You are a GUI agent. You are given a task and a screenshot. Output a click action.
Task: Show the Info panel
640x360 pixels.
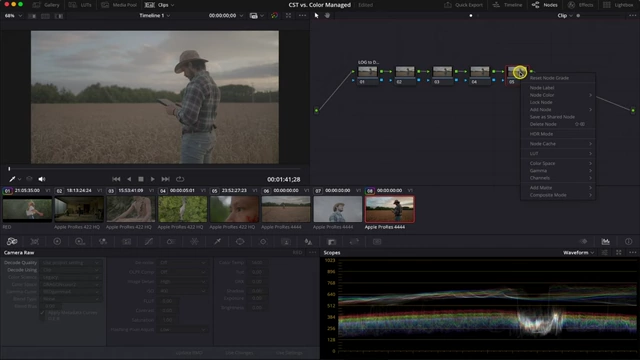(629, 242)
